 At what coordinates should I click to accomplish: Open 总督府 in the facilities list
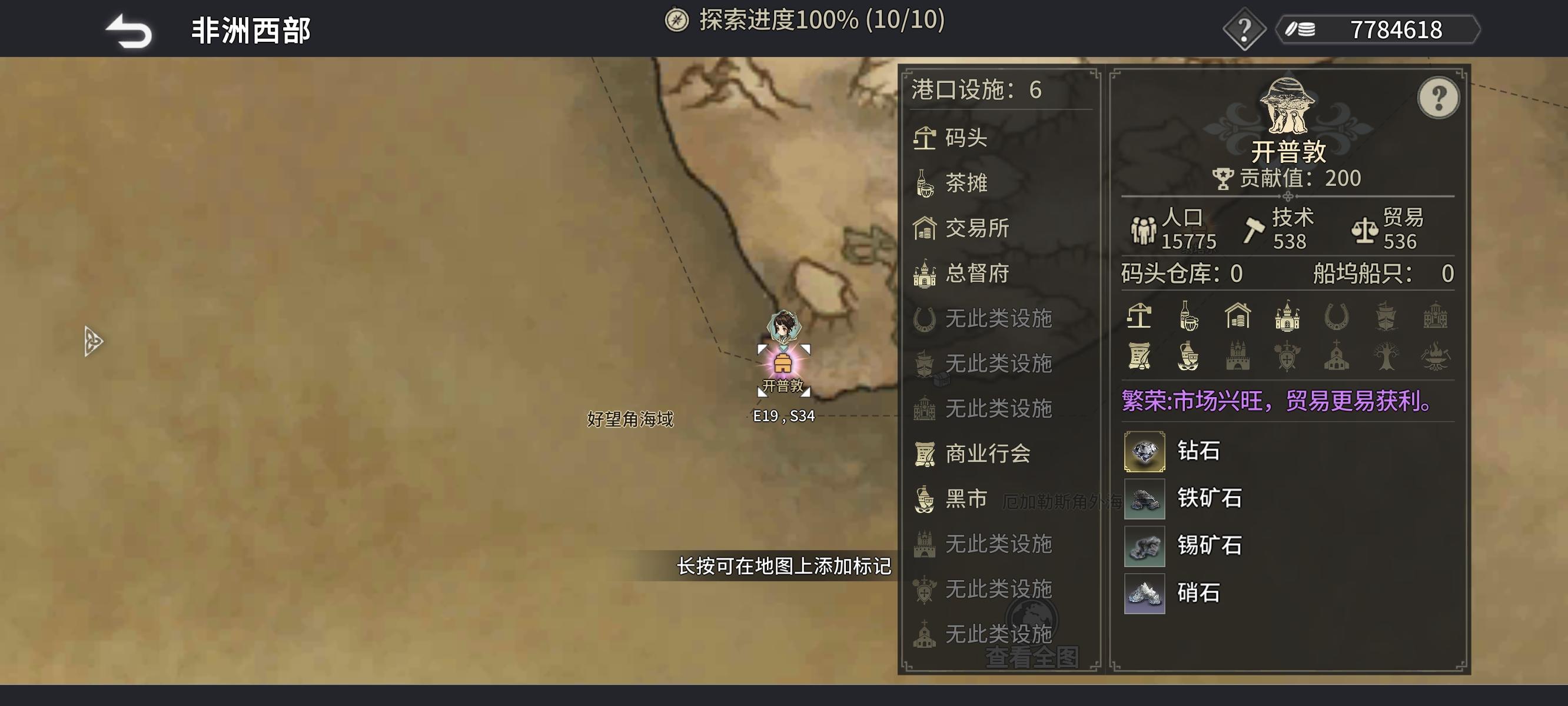1001,272
